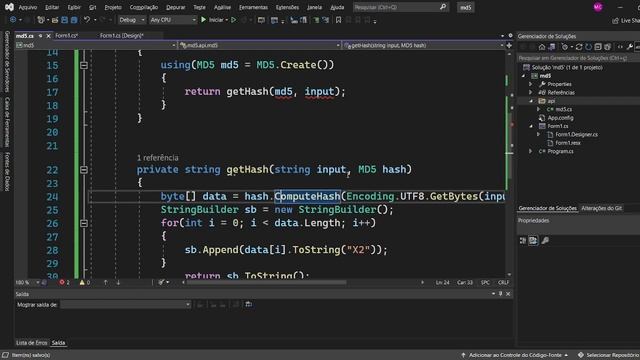Screen dimensions: 640x360
Task: Click the '1 referência' CodeLens link
Action: [158, 158]
